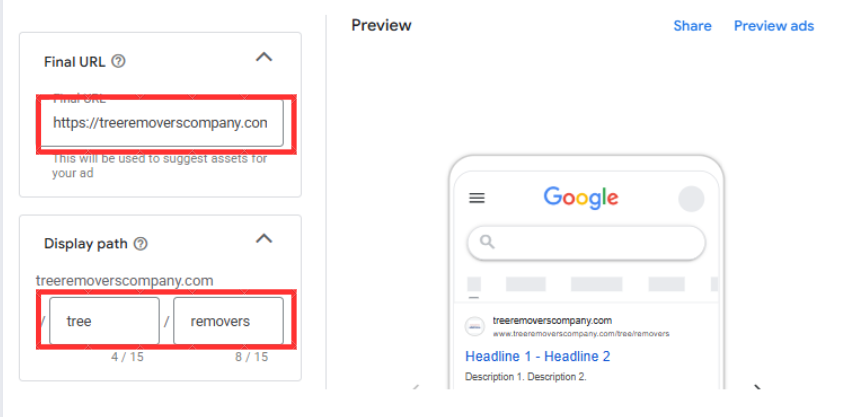
Task: Click the gray profile avatar in preview
Action: pos(691,199)
